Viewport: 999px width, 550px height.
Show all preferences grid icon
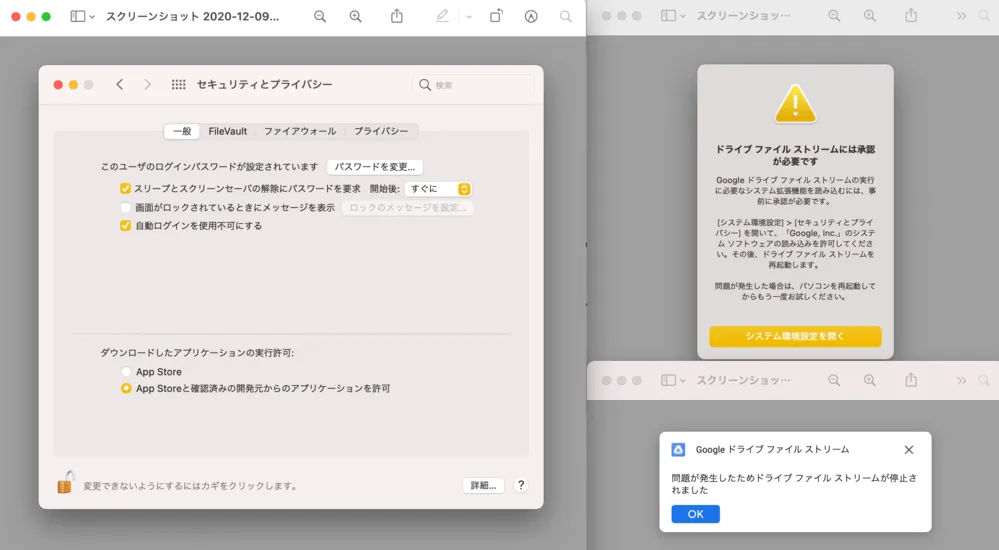(x=178, y=84)
